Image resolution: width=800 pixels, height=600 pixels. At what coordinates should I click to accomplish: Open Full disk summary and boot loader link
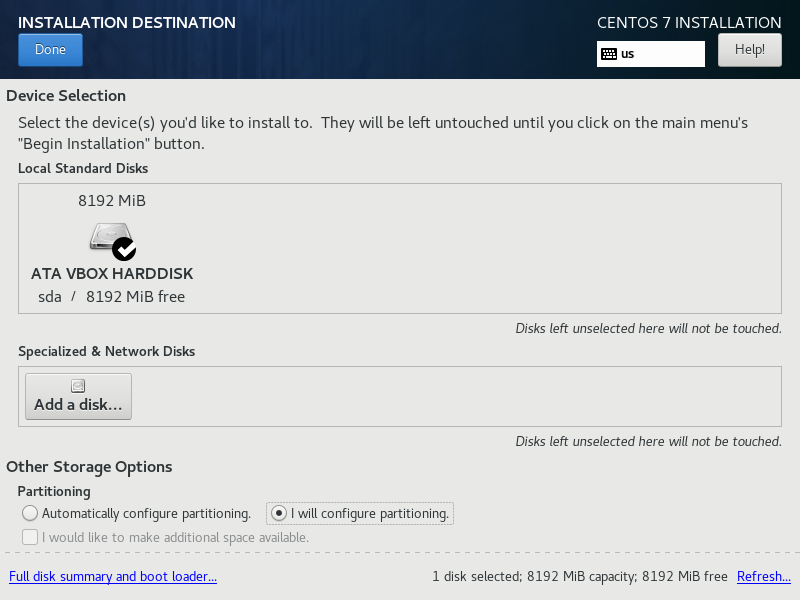pos(113,577)
